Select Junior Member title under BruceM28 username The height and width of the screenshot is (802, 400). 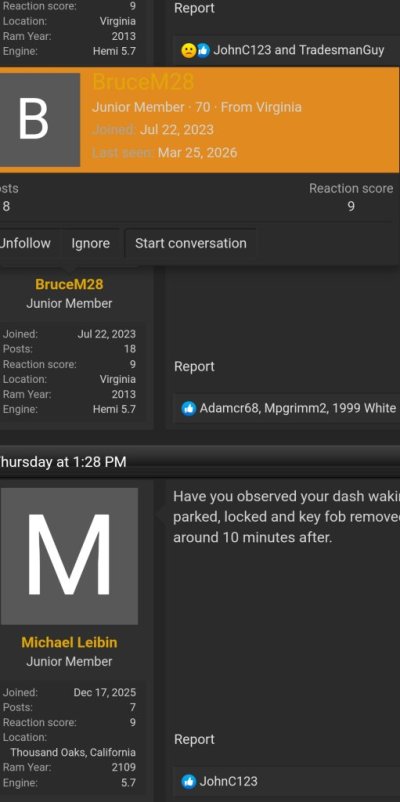(69, 303)
